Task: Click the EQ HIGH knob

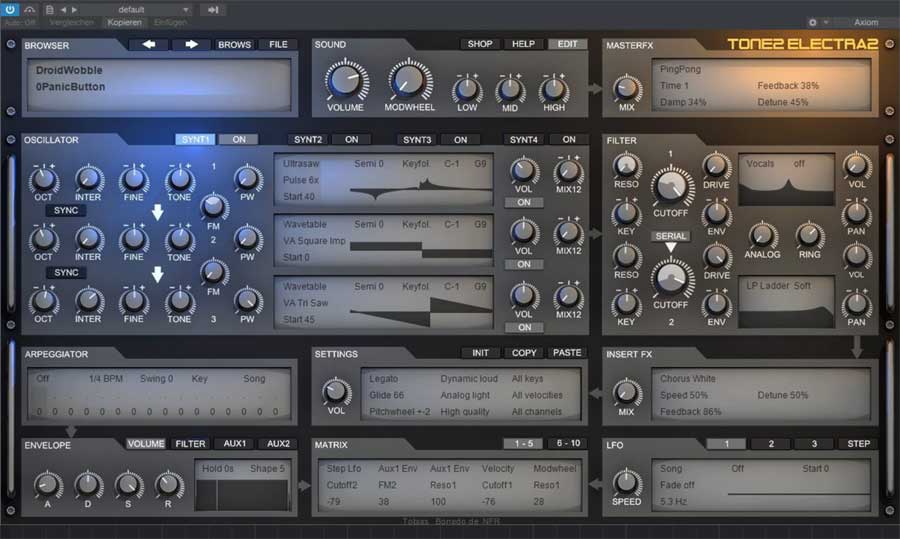Action: [553, 90]
